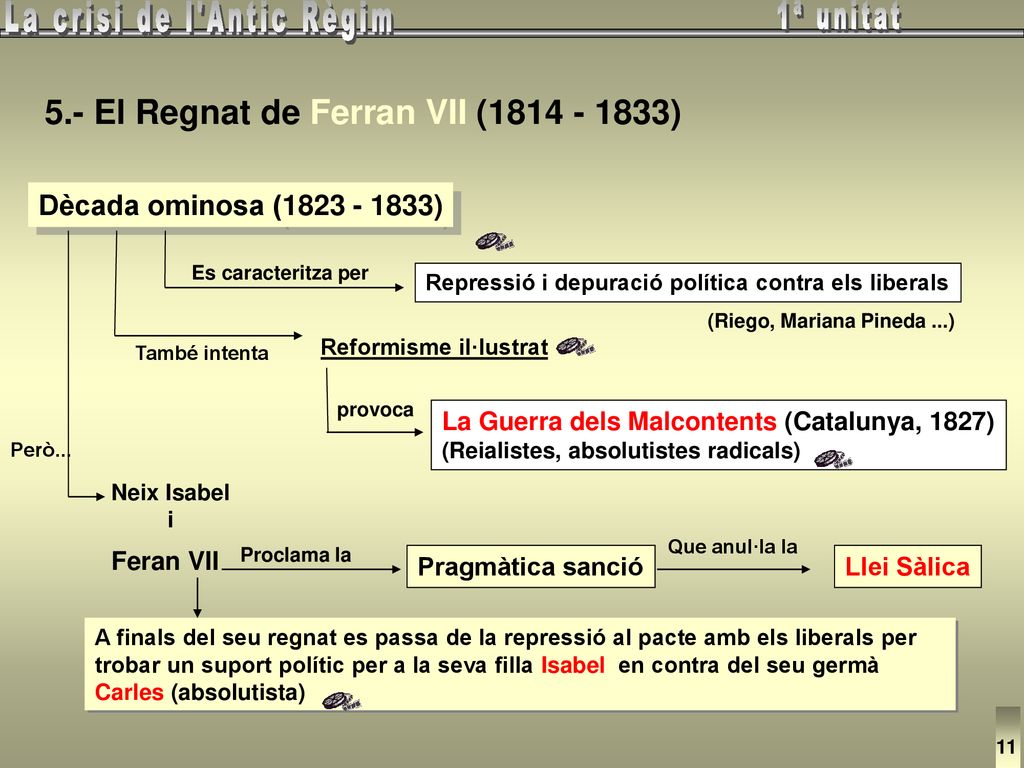This screenshot has height=768, width=1024.
Task: Click the Feran VII text
Action: pyautogui.click(x=165, y=561)
